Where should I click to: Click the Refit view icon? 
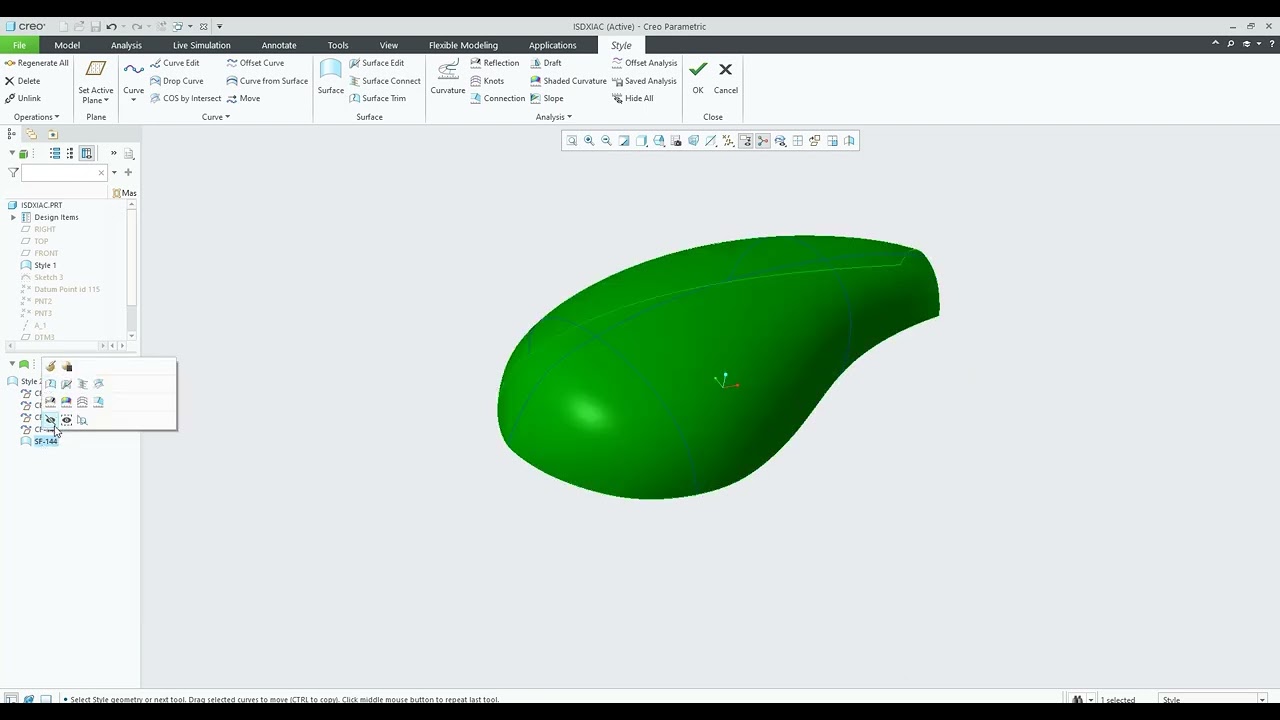pyautogui.click(x=572, y=141)
